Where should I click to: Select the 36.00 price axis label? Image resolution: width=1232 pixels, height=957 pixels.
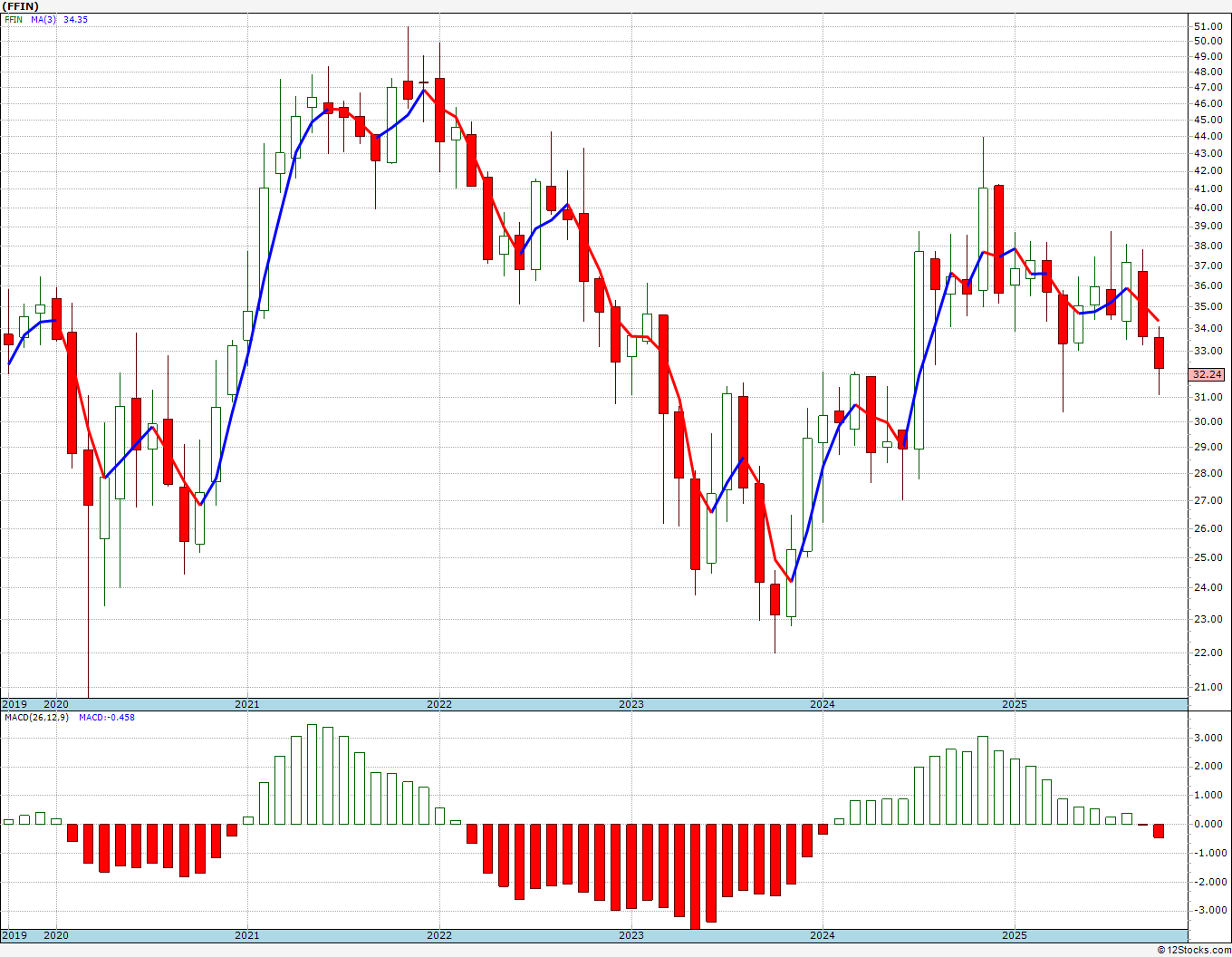pyautogui.click(x=1208, y=285)
